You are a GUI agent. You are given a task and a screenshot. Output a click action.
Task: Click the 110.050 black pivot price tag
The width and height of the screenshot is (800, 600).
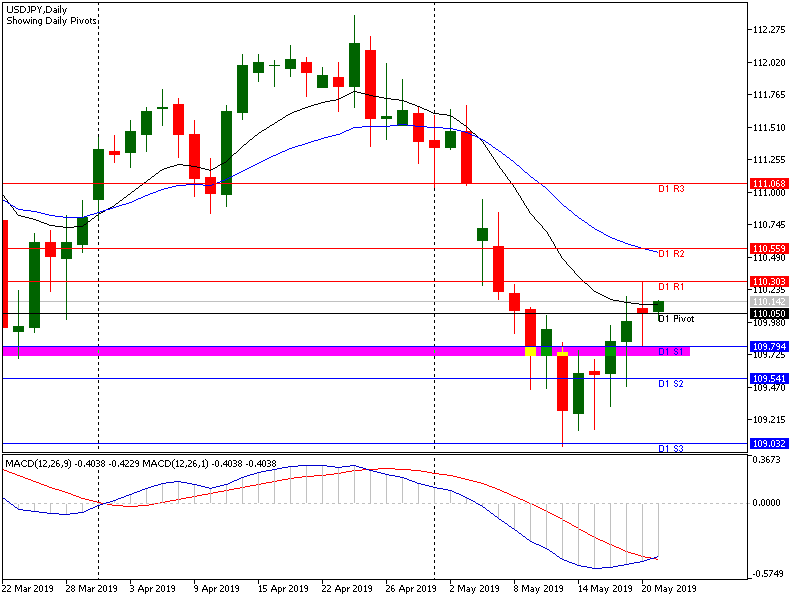pyautogui.click(x=769, y=314)
